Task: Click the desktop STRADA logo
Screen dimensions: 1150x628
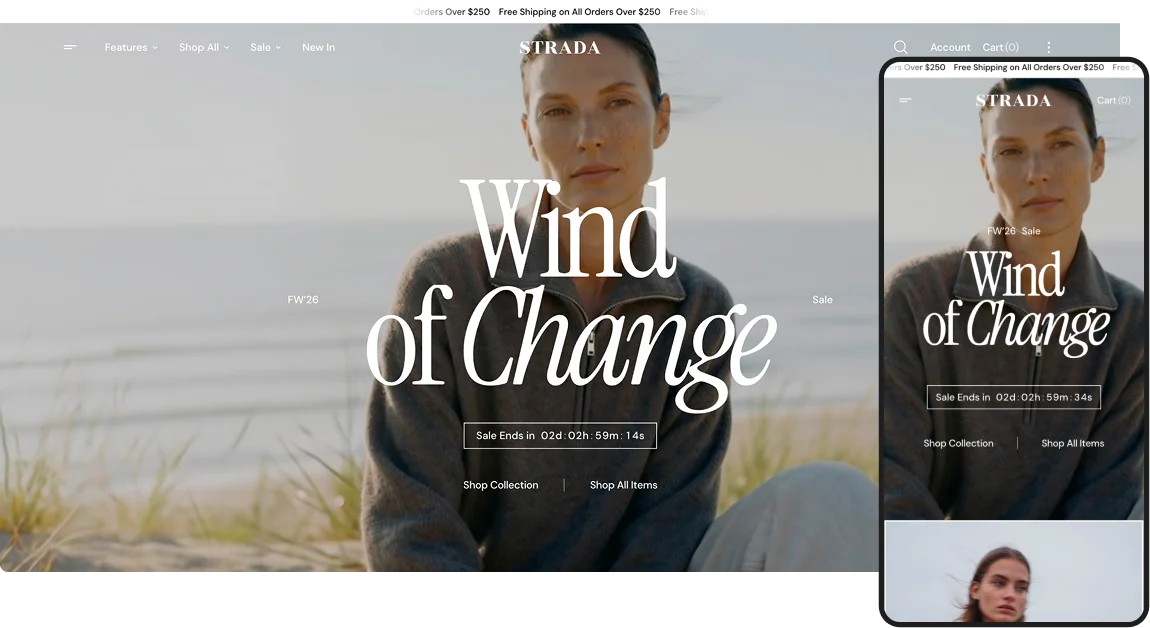Action: (x=560, y=48)
